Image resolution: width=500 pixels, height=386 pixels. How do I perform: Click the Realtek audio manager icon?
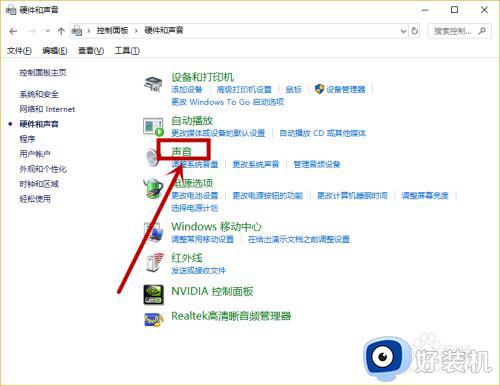tap(153, 319)
